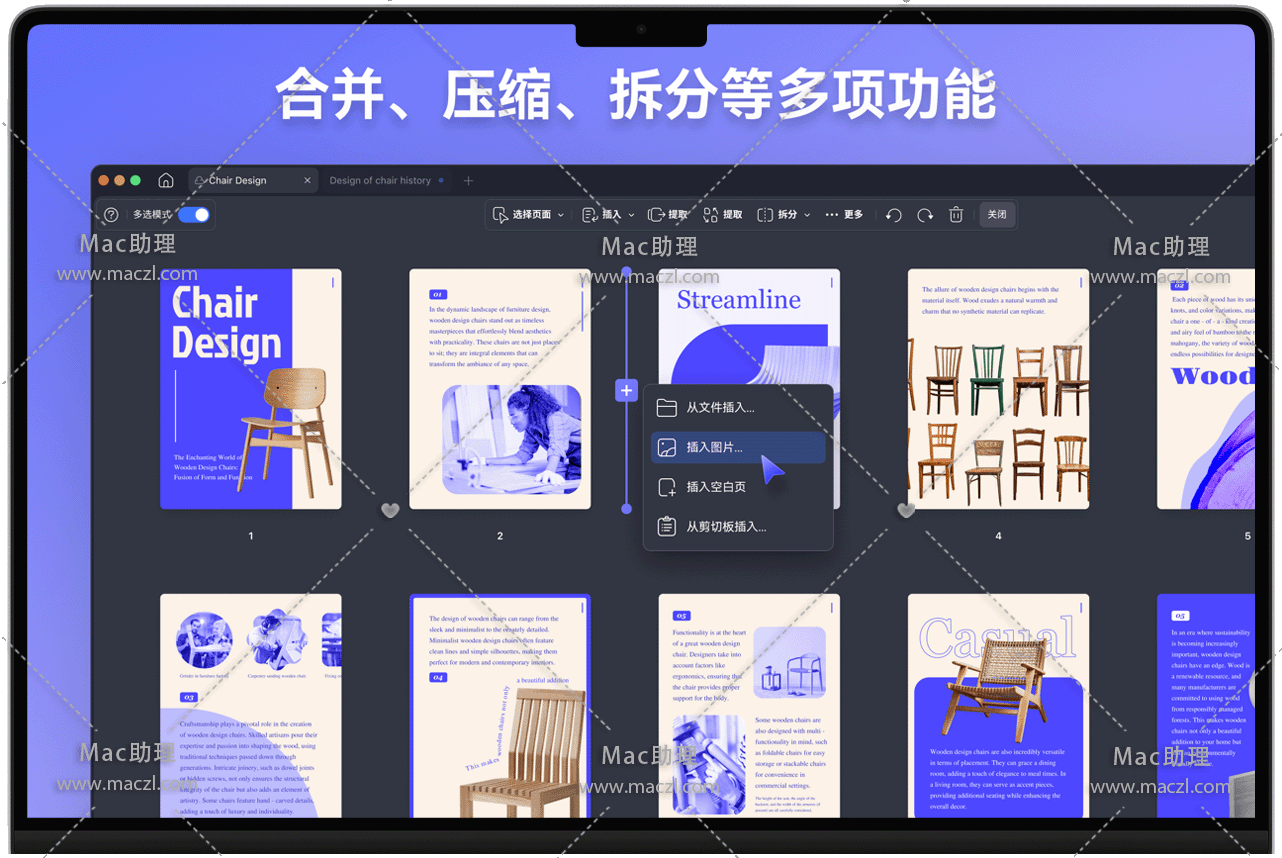The image size is (1282, 858).
Task: Switch to the Design of chair history tab
Action: click(x=380, y=181)
